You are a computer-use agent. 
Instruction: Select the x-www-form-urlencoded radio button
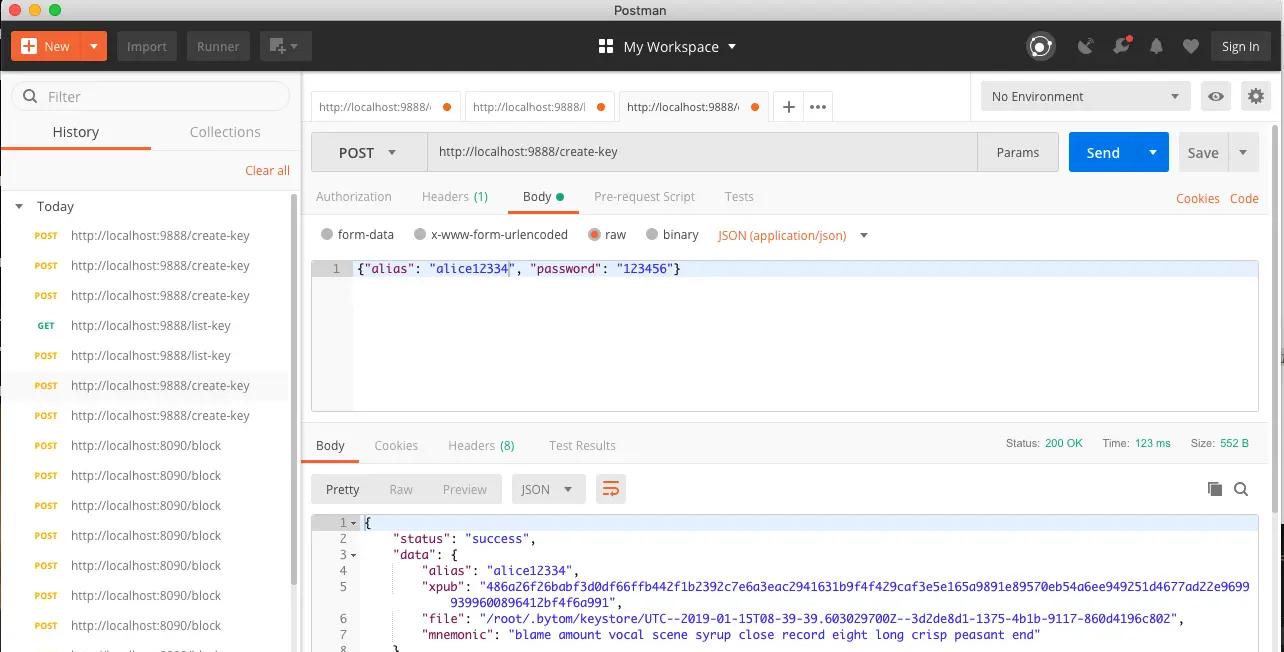[x=419, y=235]
